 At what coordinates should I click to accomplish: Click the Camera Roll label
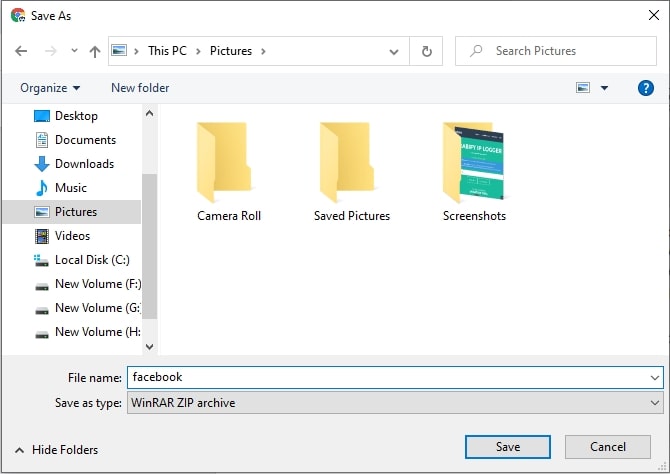(229, 216)
